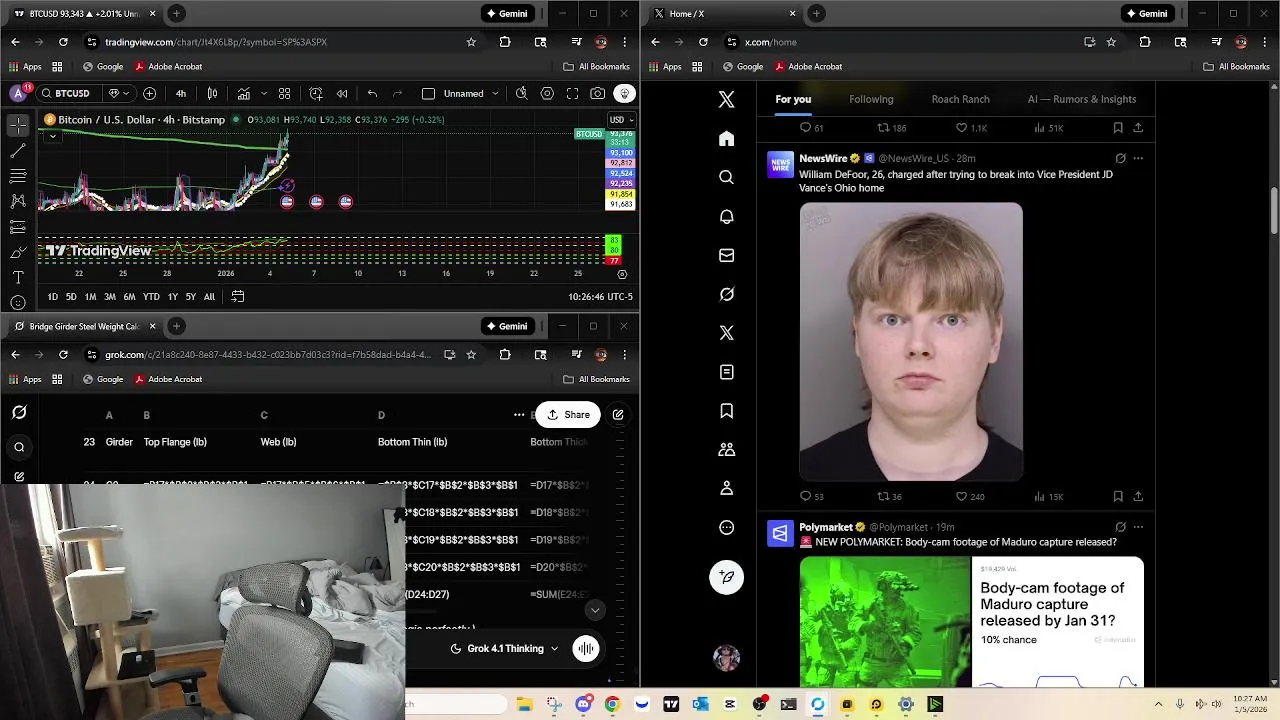Repost the NewsWire post with 36 reposts
This screenshot has width=1280, height=720.
883,496
